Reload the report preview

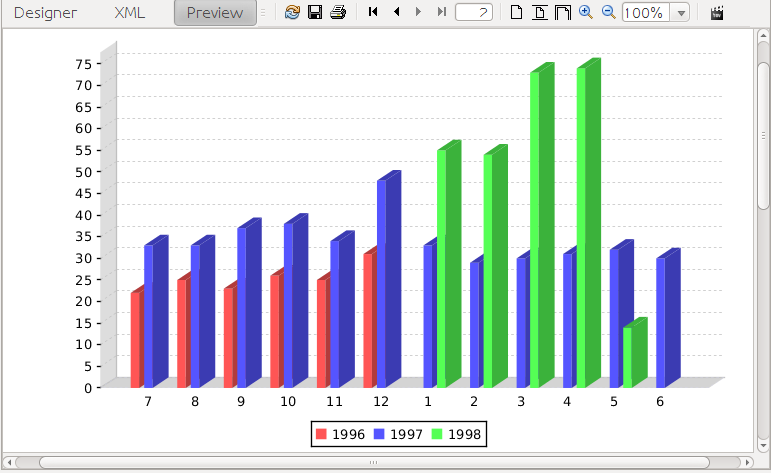click(x=292, y=12)
